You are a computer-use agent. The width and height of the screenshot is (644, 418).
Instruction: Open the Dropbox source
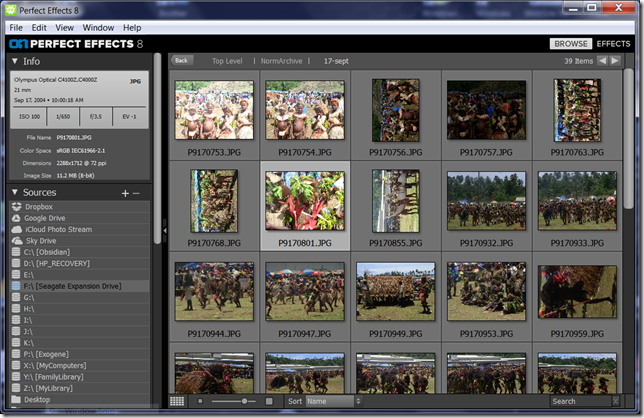tap(79, 207)
